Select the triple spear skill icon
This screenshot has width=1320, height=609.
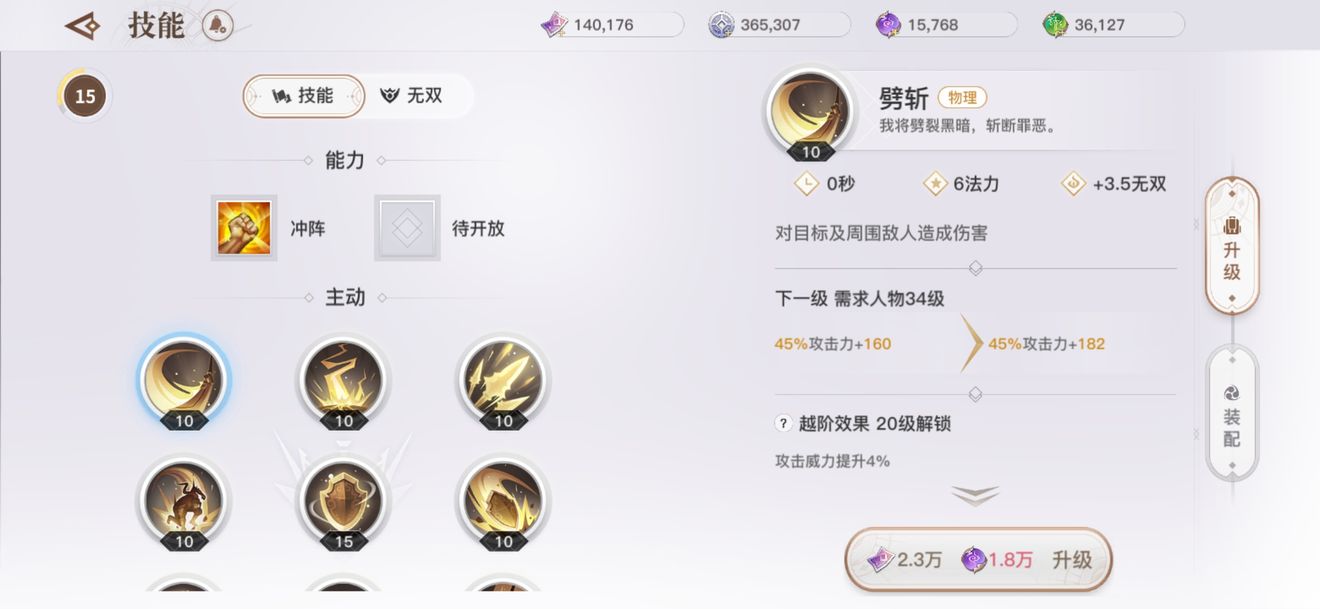503,381
